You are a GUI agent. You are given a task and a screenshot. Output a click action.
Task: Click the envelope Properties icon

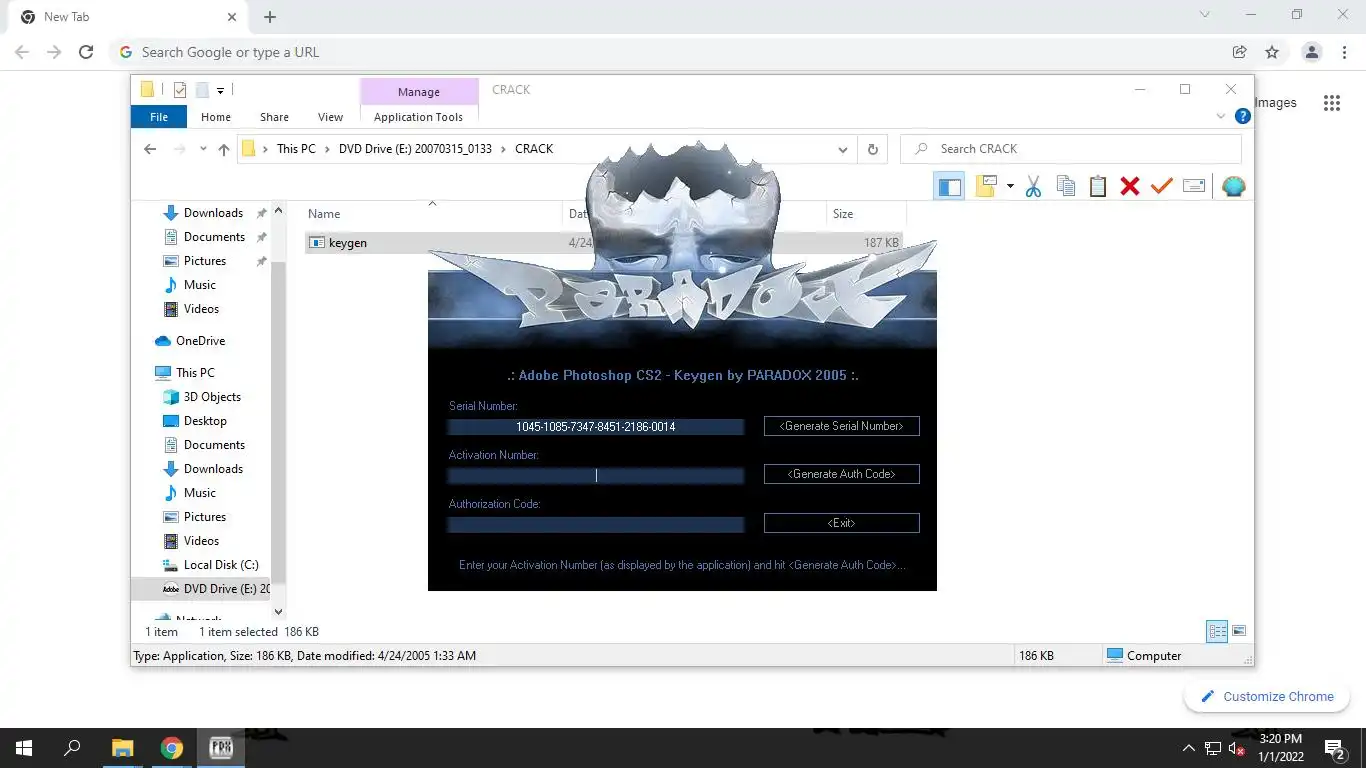click(1194, 186)
